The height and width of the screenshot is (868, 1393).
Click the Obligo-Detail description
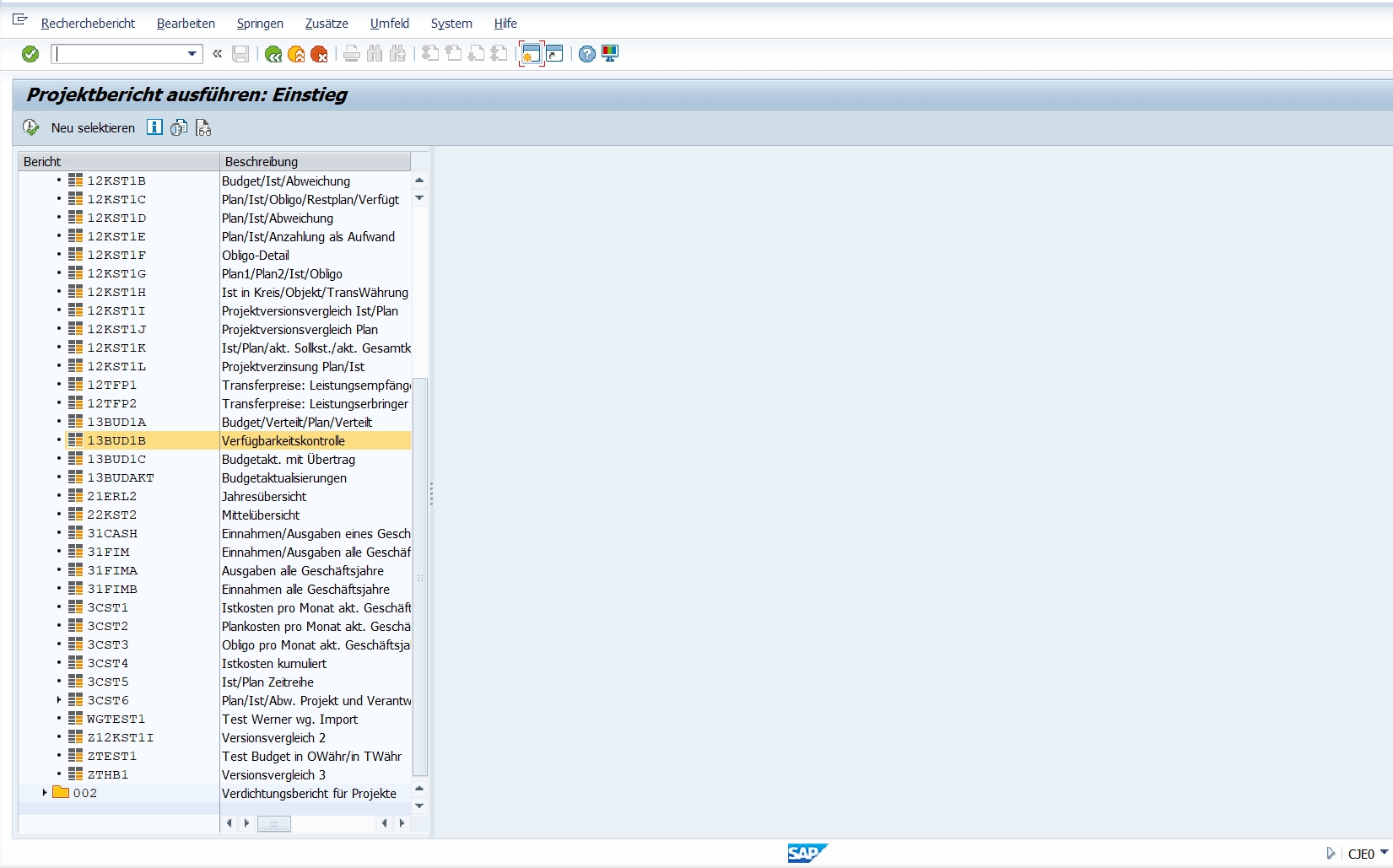point(256,256)
